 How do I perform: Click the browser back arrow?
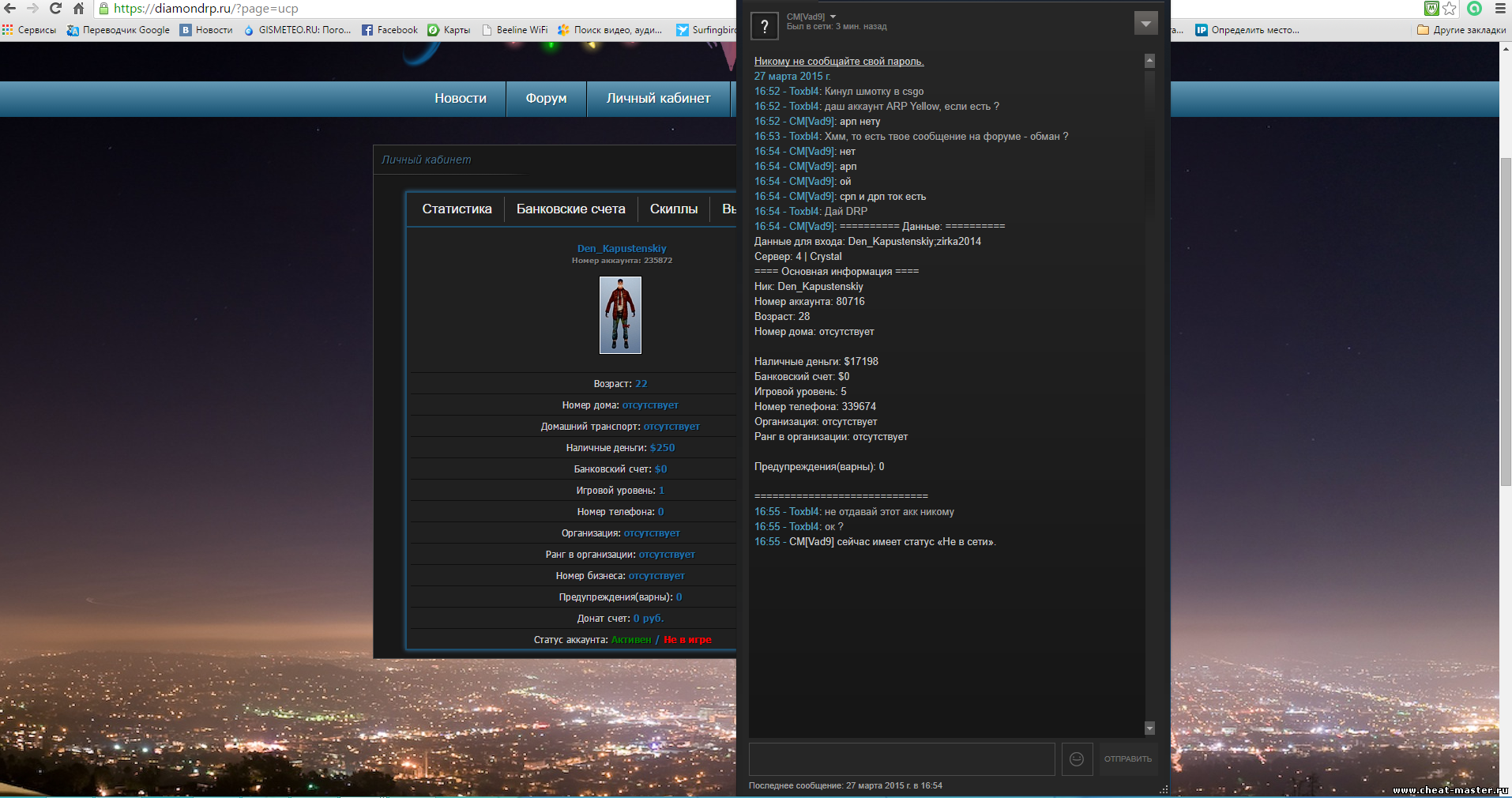(x=10, y=9)
